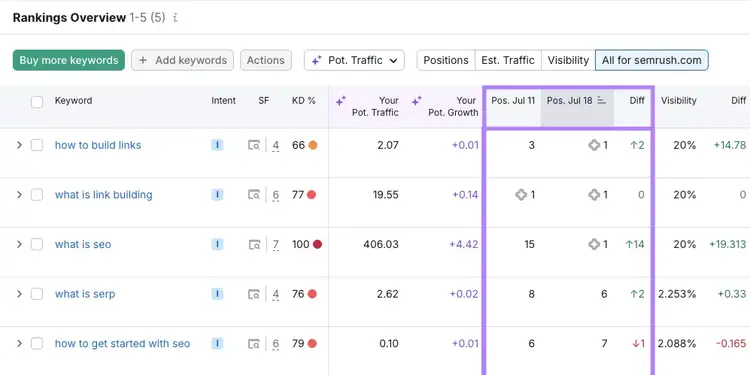The height and width of the screenshot is (375, 750).
Task: Sort by the Keyword column header
Action: click(74, 100)
